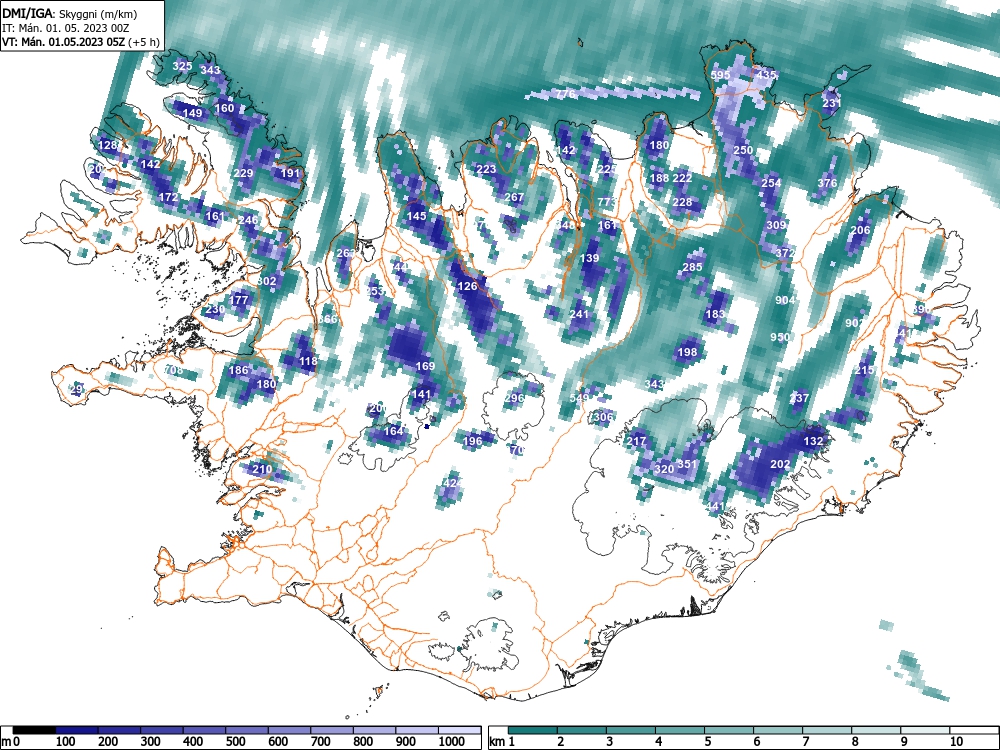Click the visibility value 145 on the map
This screenshot has height=750, width=1000.
[x=416, y=216]
